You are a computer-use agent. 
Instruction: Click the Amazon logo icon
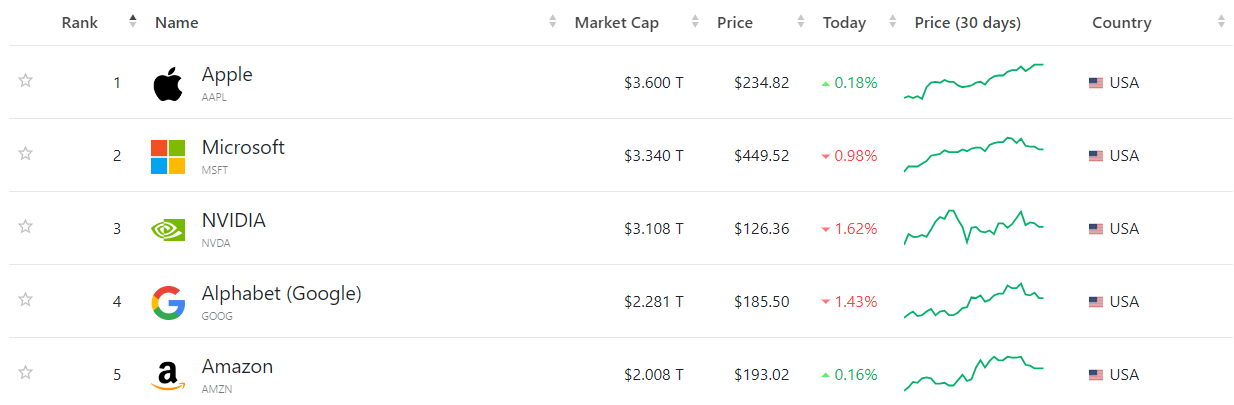168,376
